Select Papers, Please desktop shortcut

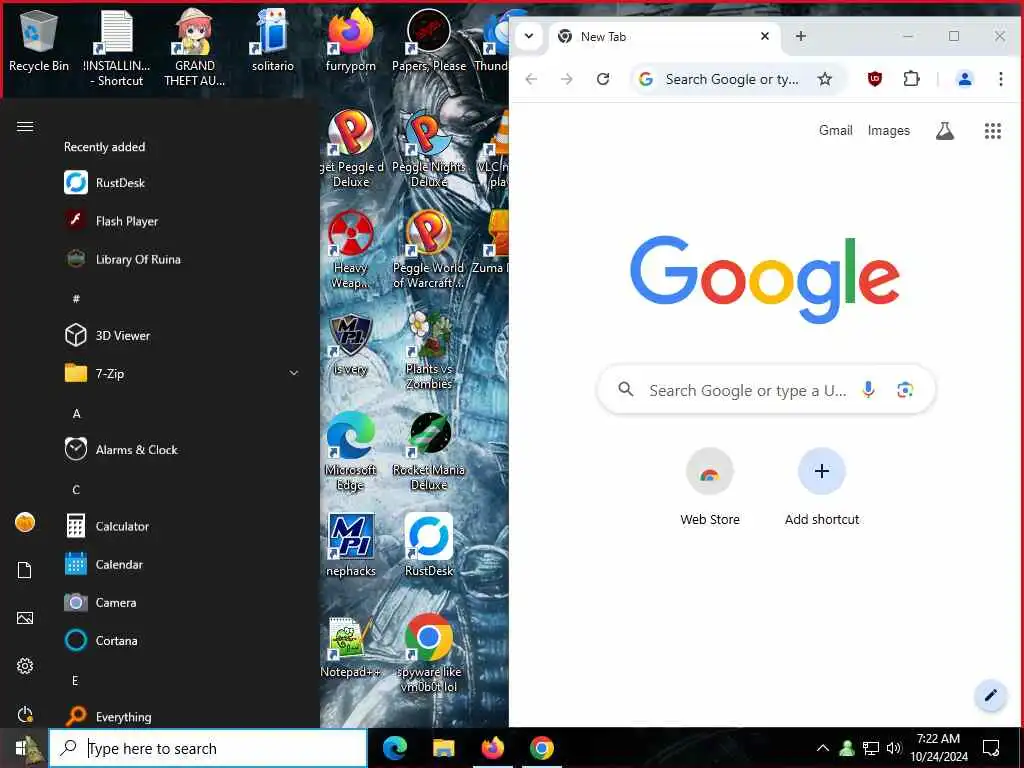429,40
